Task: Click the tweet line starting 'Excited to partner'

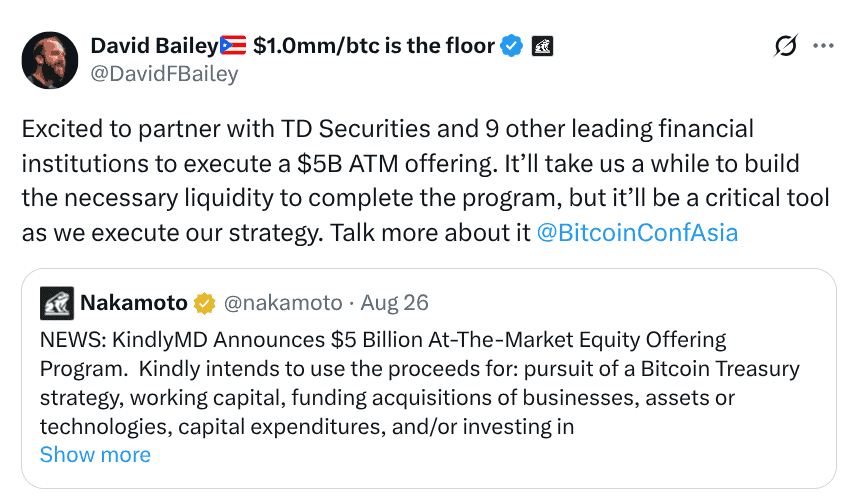Action: [387, 129]
